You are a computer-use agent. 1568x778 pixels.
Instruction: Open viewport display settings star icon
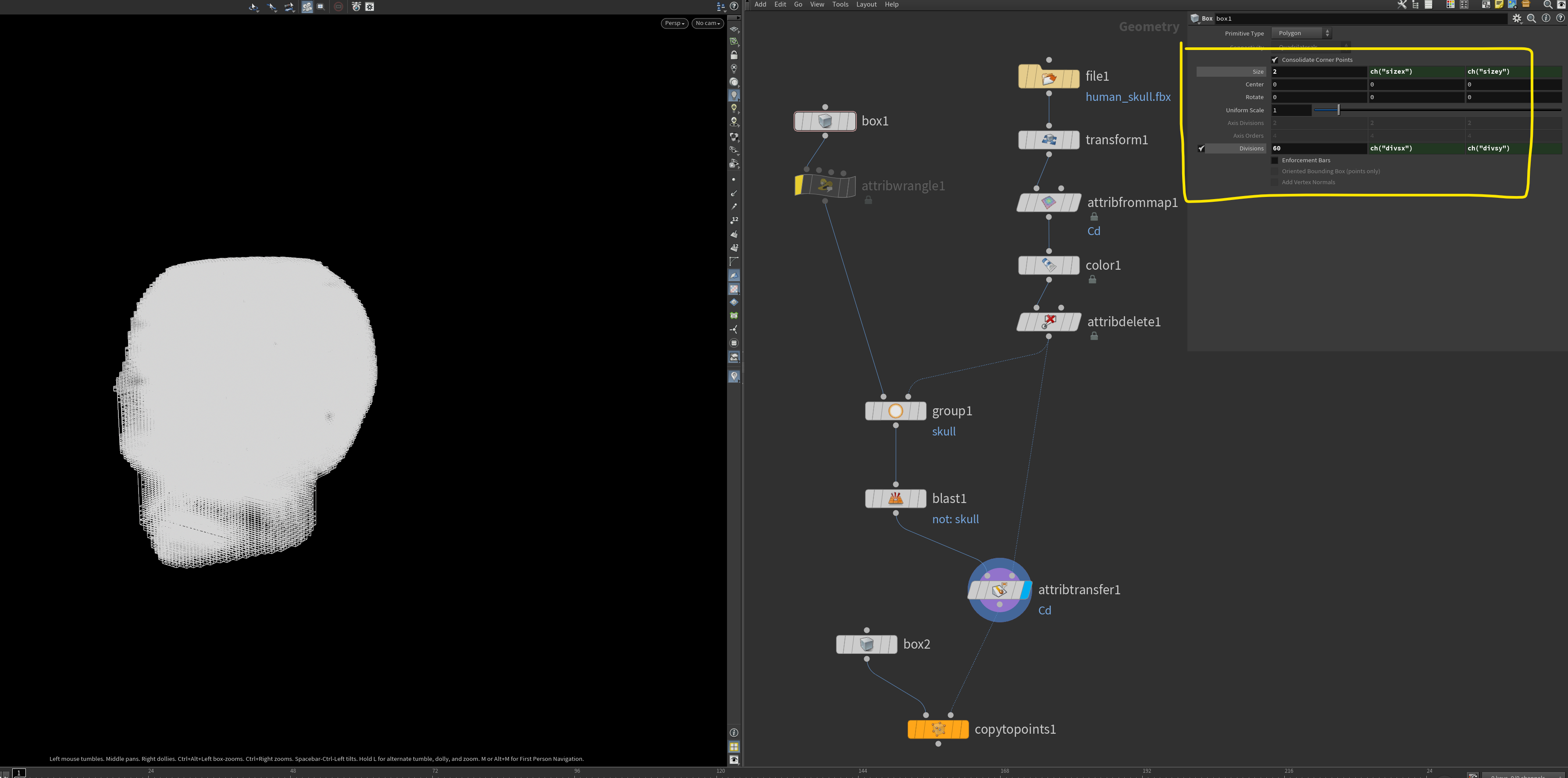370,7
